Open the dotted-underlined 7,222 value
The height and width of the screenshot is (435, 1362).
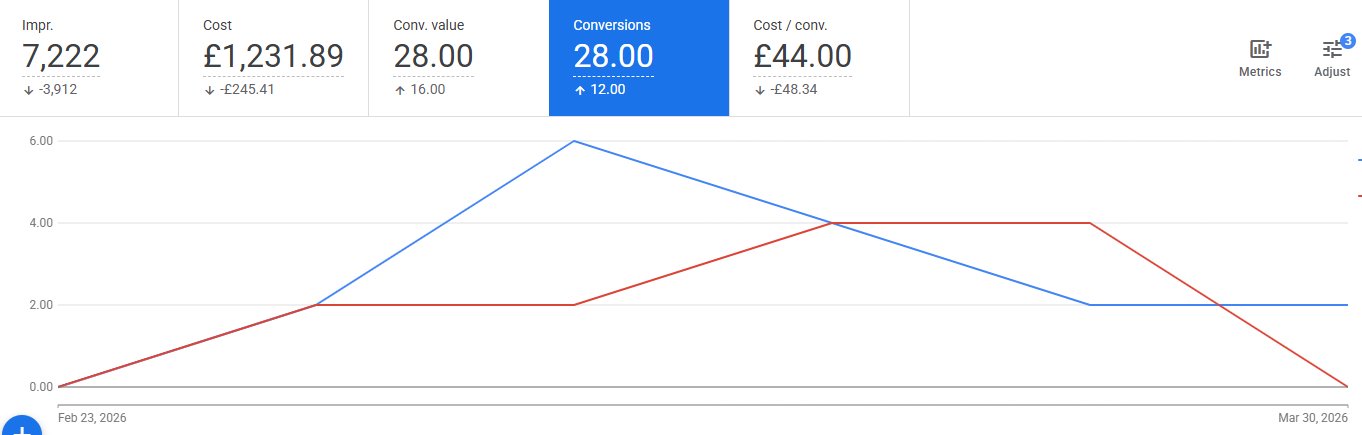point(61,57)
